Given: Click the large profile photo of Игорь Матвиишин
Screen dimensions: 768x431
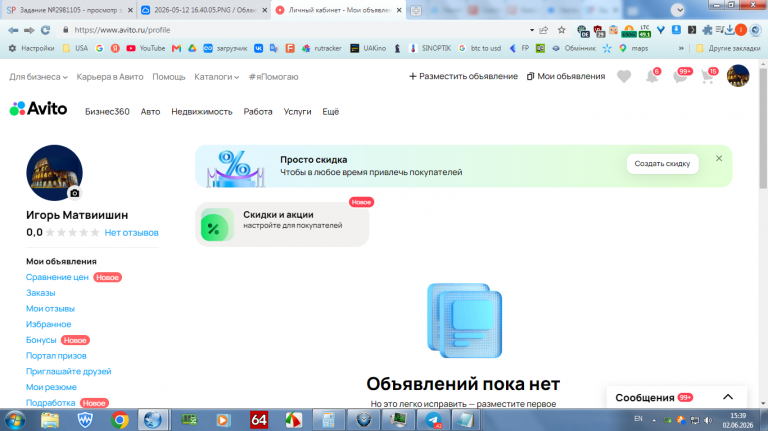Looking at the screenshot, I should (x=54, y=172).
